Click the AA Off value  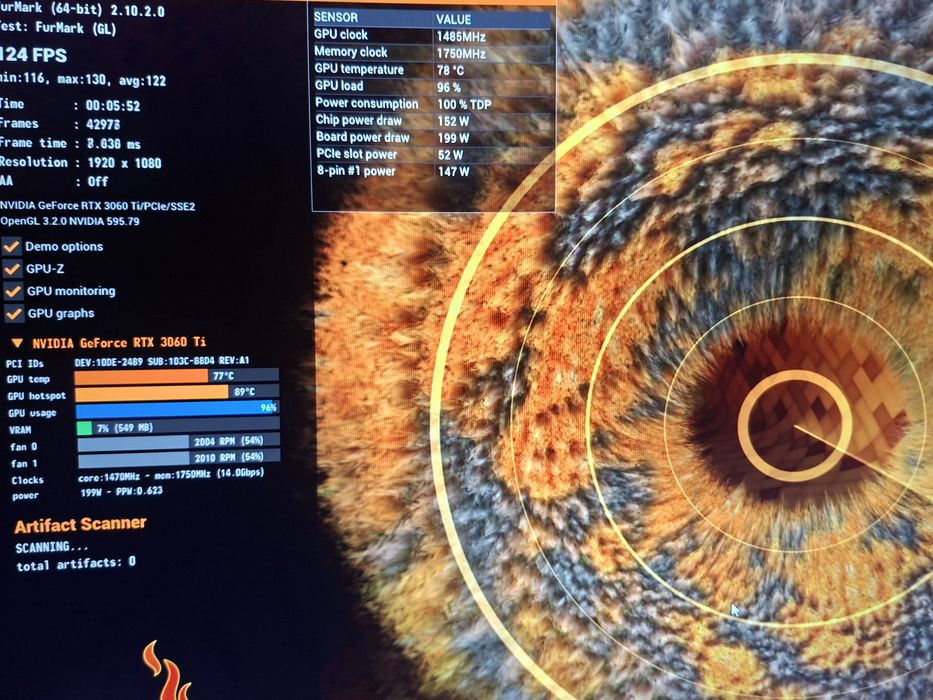[x=98, y=181]
